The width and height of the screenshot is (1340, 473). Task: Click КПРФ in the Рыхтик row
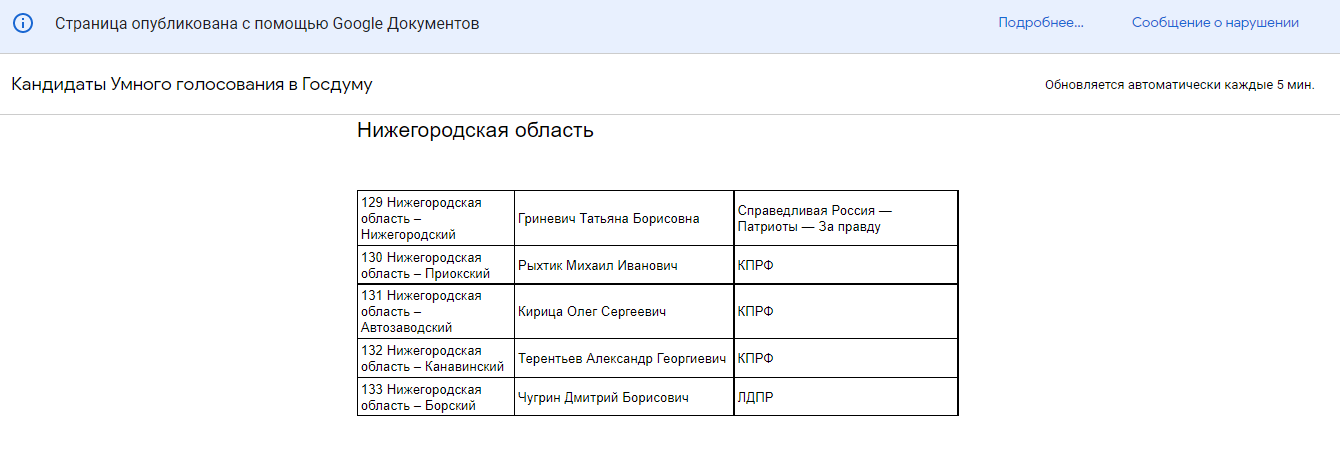pyautogui.click(x=756, y=265)
